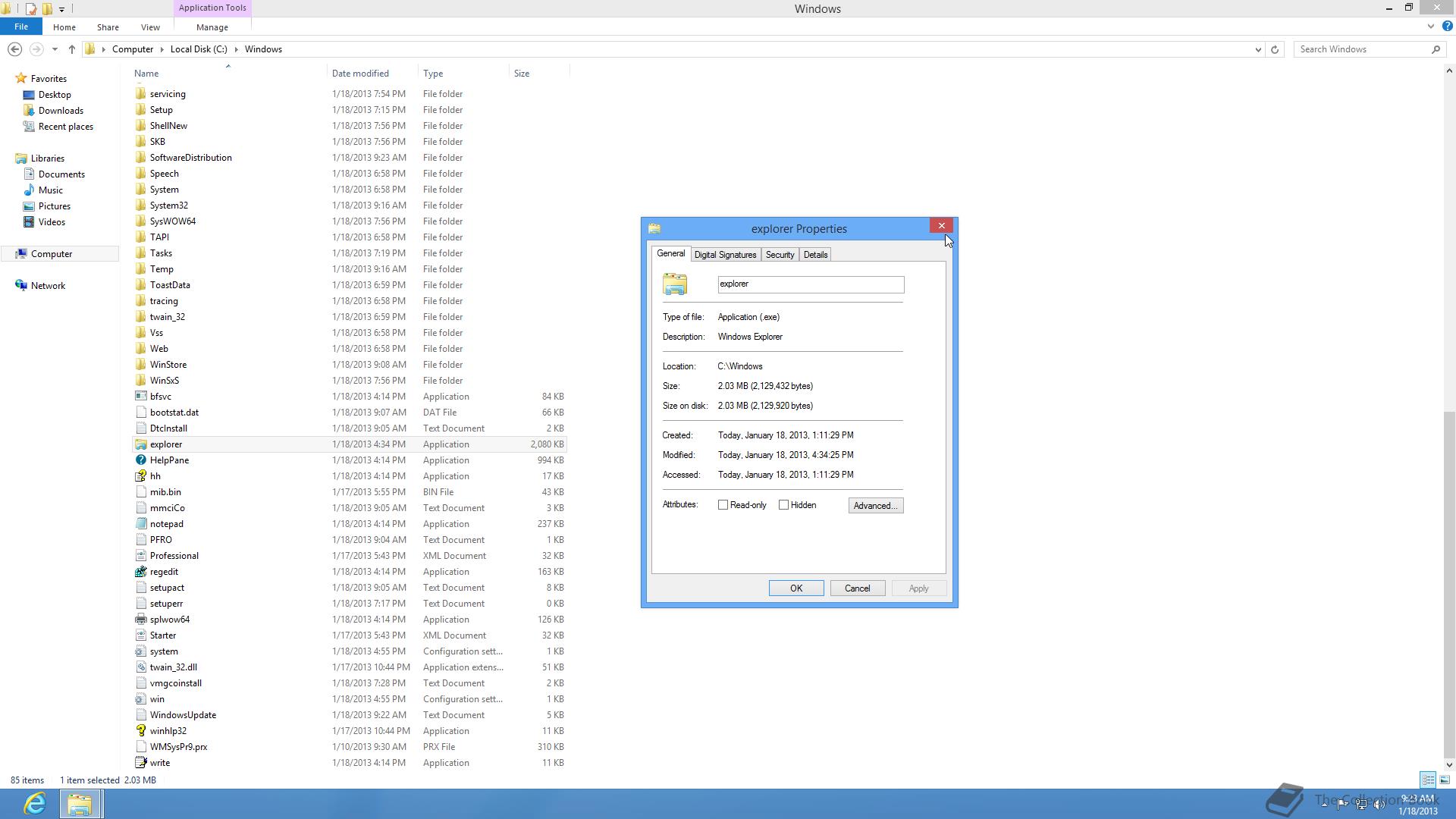The width and height of the screenshot is (1456, 819).
Task: Click the search magnifier icon
Action: (x=1436, y=49)
